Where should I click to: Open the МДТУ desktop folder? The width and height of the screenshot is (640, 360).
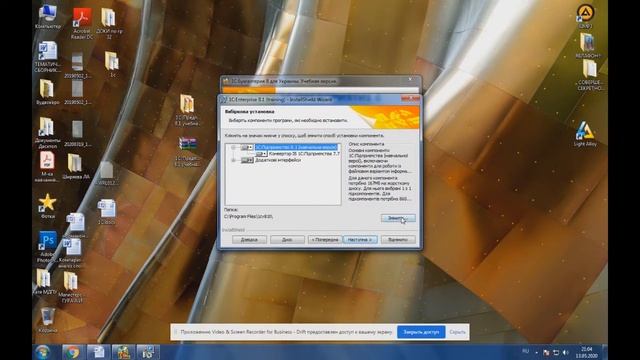(x=44, y=281)
